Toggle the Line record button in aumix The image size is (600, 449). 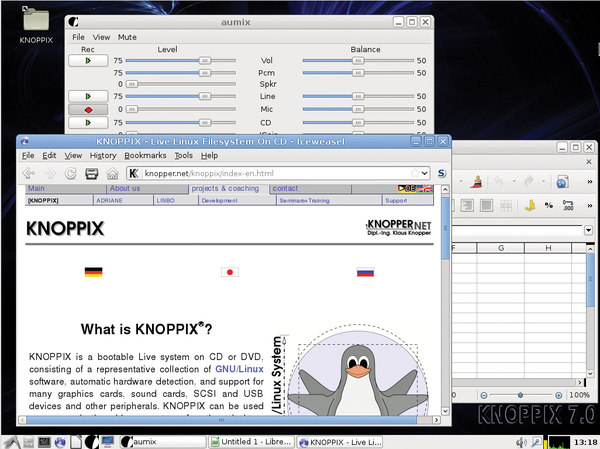87,96
